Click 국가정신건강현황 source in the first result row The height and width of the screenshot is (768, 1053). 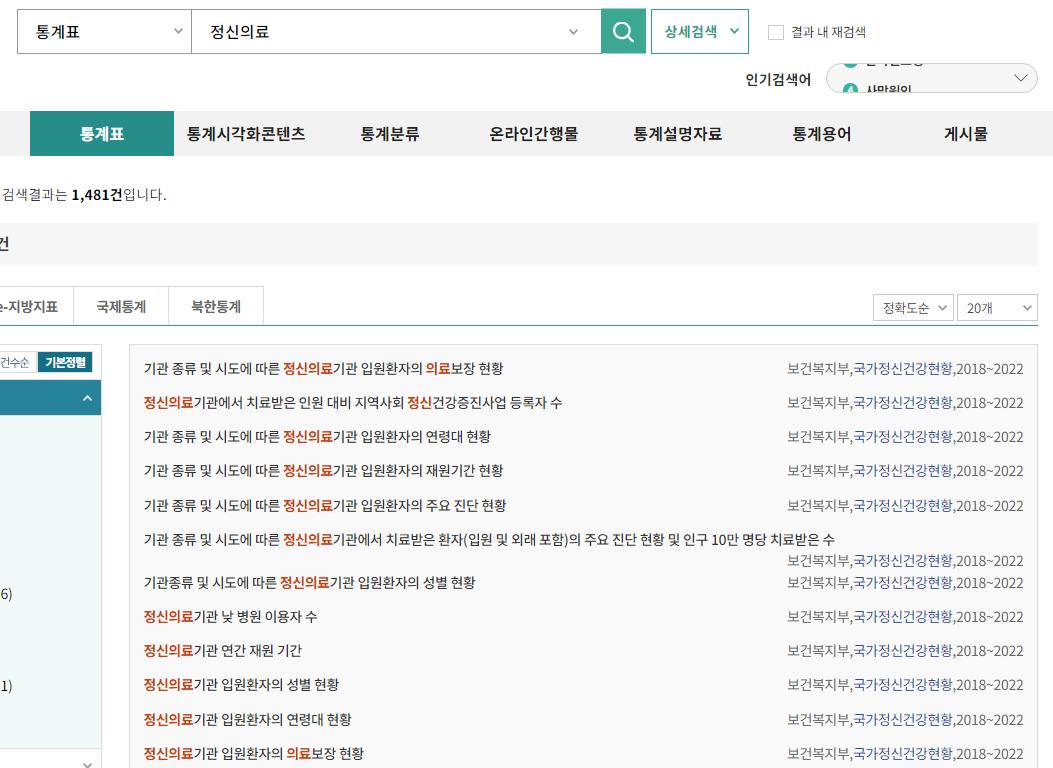[x=903, y=369]
